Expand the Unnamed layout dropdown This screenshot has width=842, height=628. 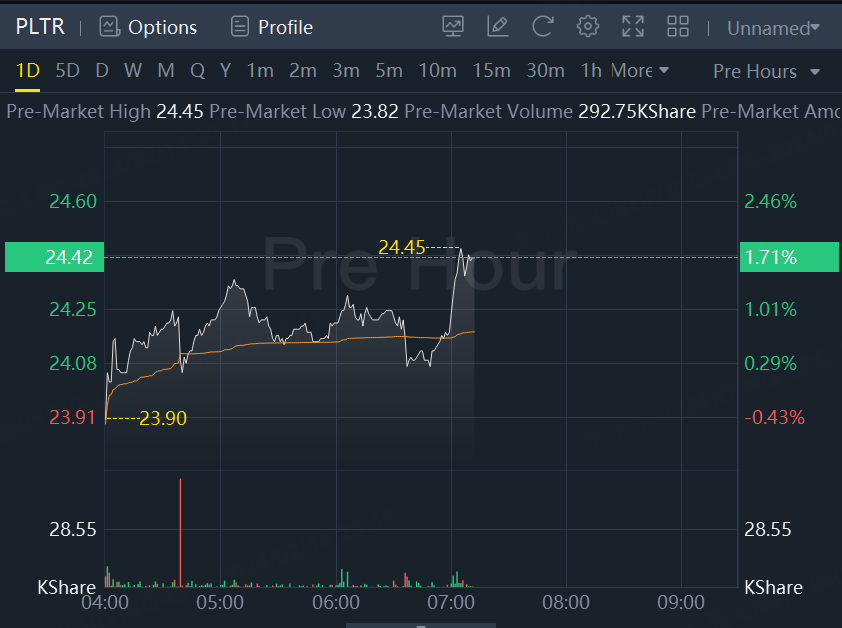pos(773,28)
